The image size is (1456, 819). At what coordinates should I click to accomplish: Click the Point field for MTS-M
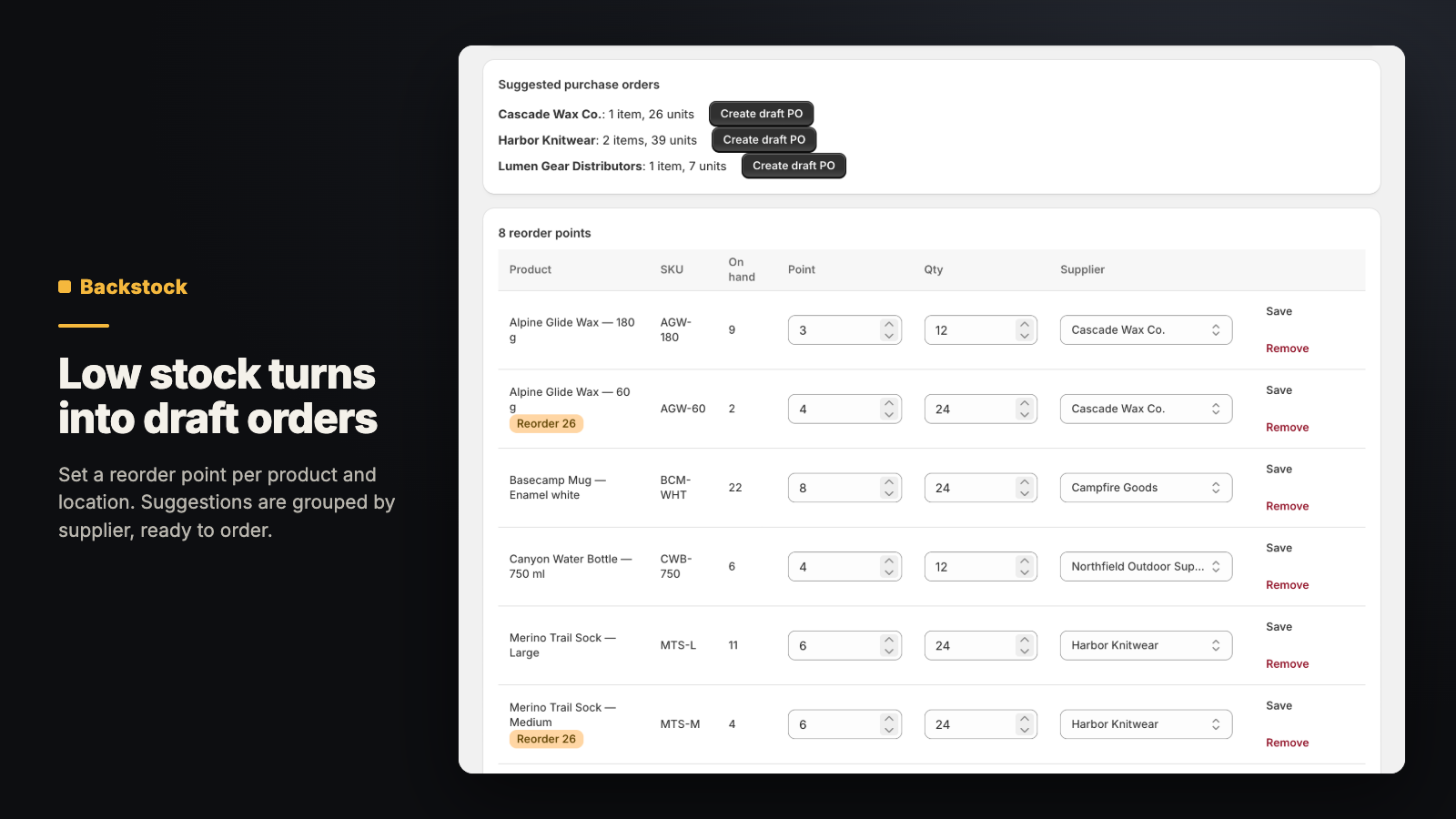tap(844, 724)
